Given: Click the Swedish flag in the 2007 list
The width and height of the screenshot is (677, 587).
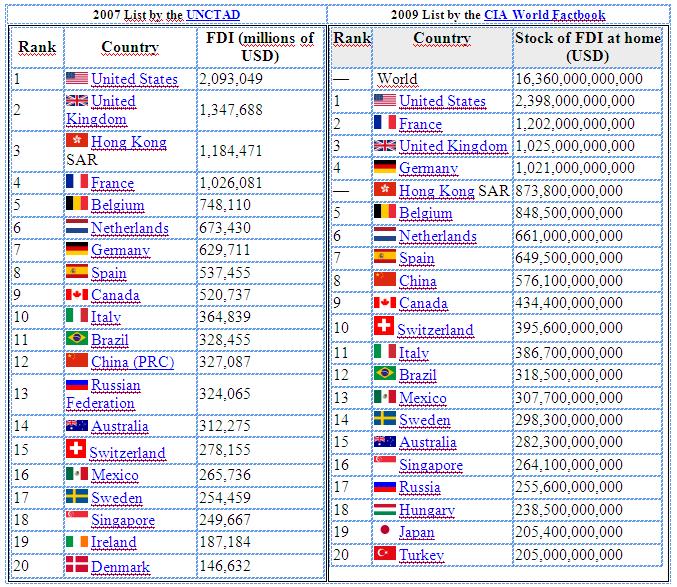Looking at the screenshot, I should click(x=77, y=496).
